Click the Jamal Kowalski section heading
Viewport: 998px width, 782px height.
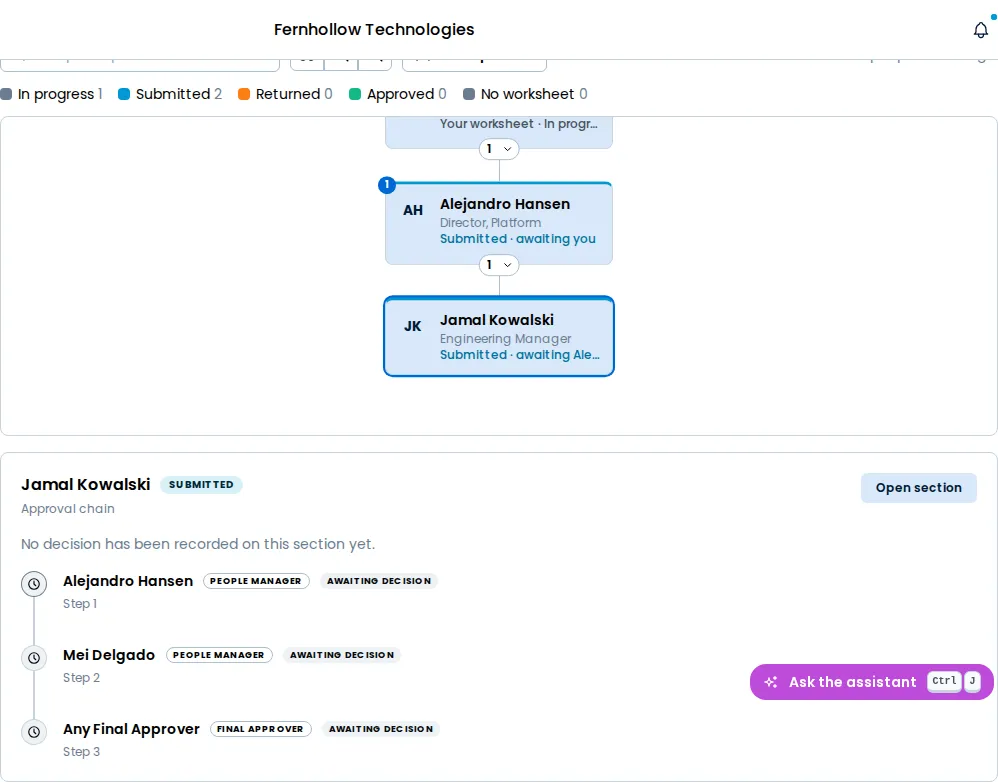click(86, 485)
